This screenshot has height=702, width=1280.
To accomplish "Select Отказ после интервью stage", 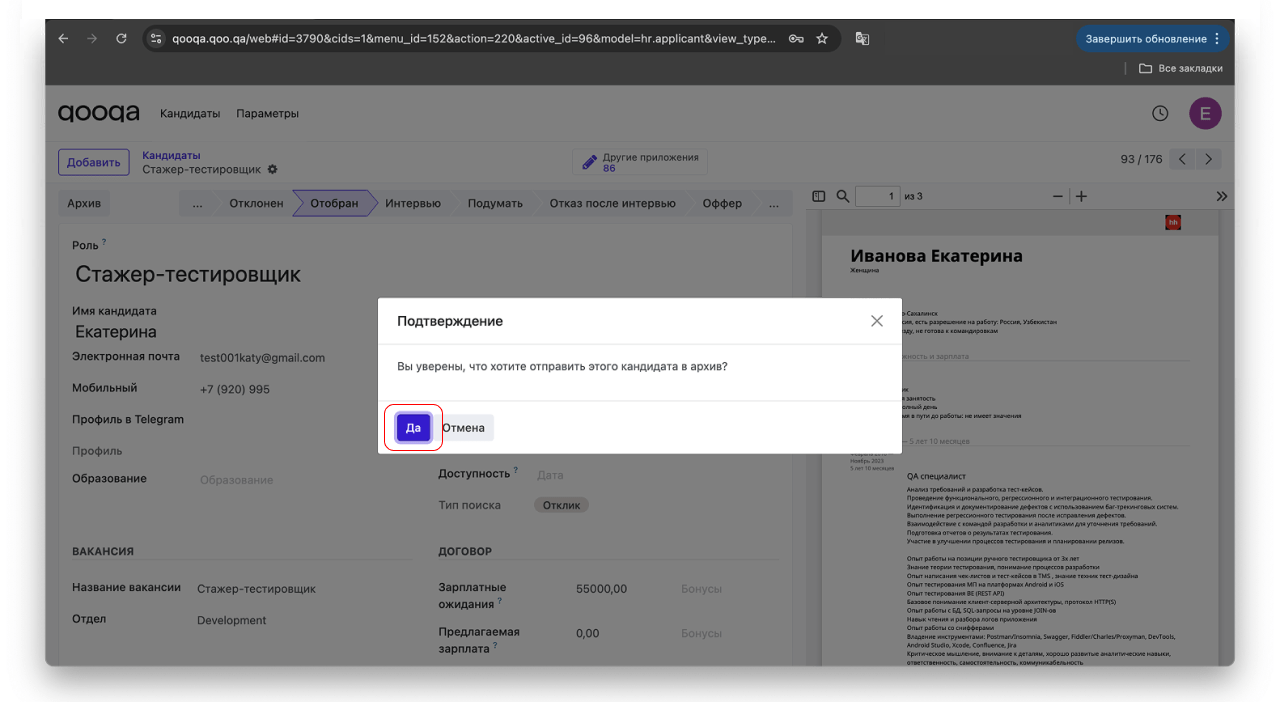I will (x=612, y=203).
